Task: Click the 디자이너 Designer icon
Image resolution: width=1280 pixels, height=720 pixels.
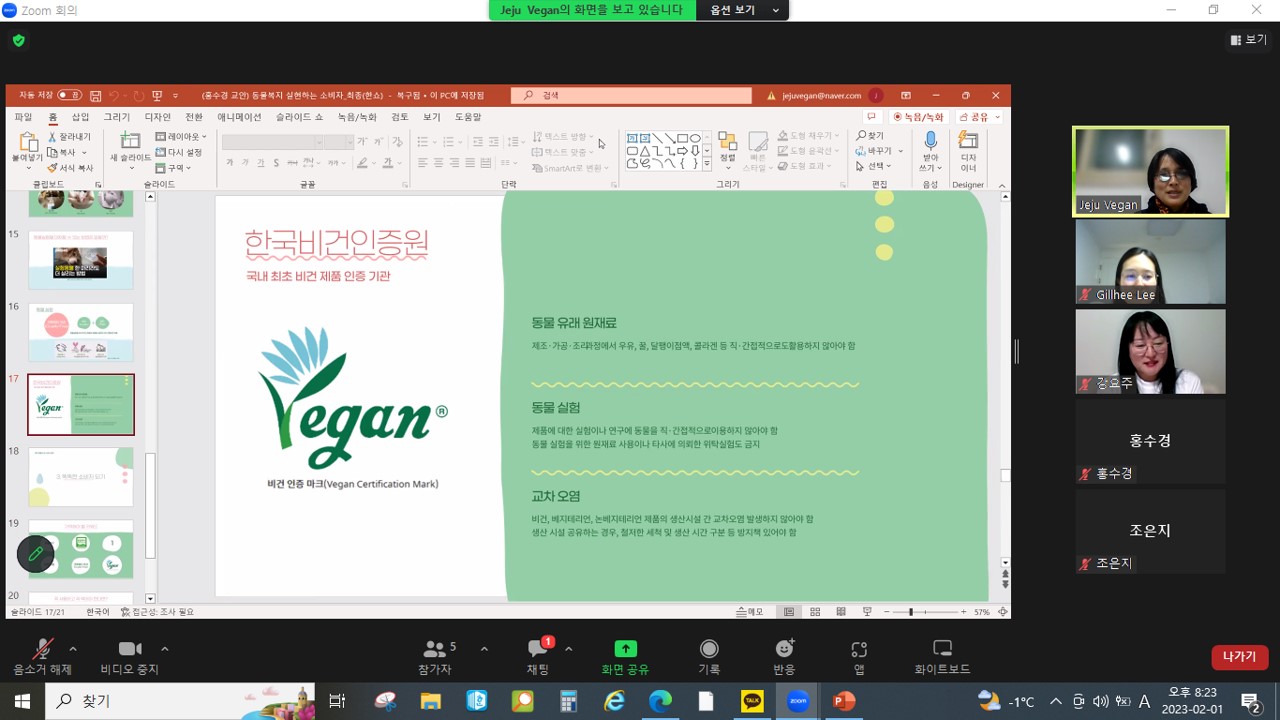Action: click(968, 141)
